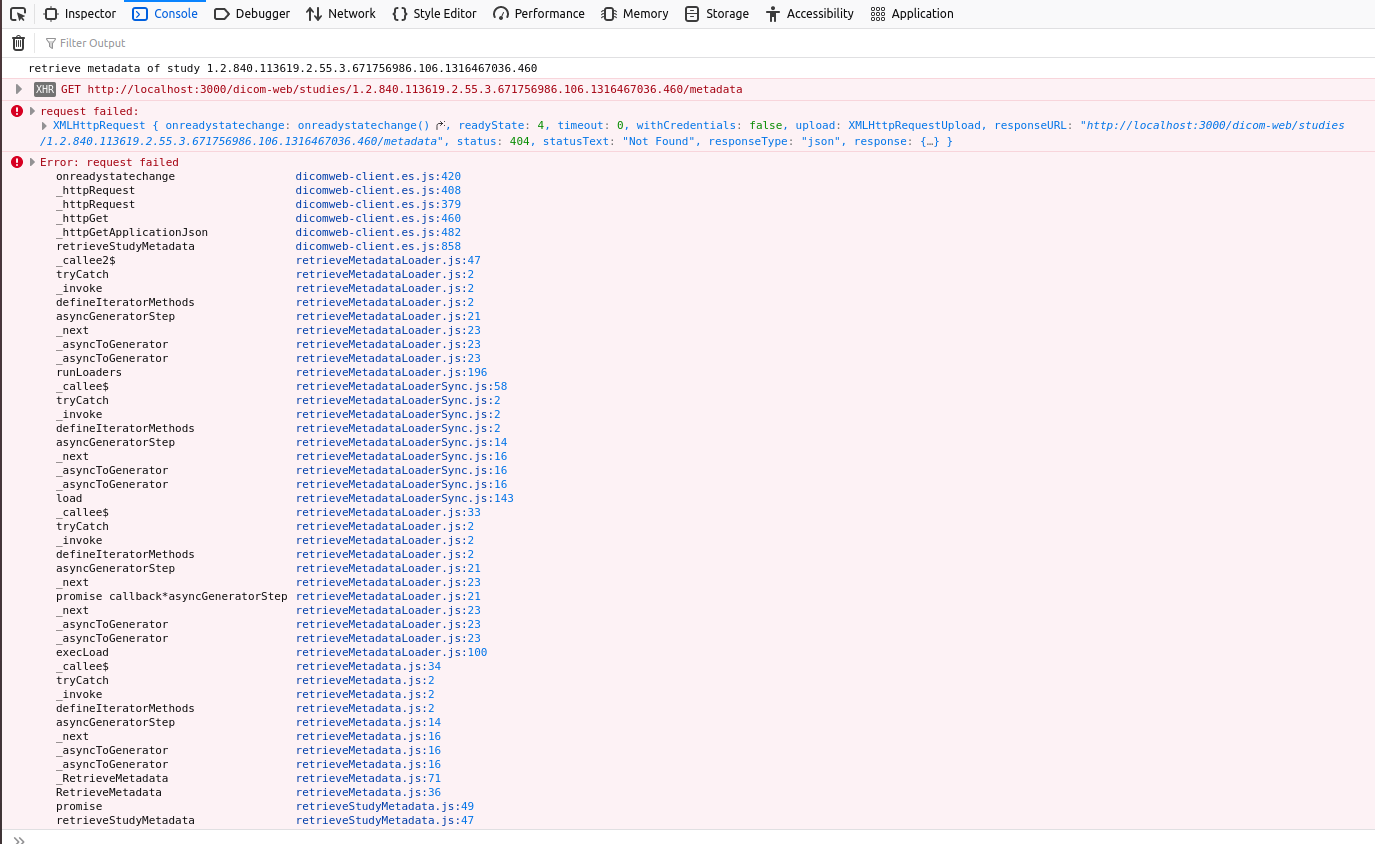The width and height of the screenshot is (1375, 844).
Task: Click the Style Editor braces icon
Action: (400, 13)
